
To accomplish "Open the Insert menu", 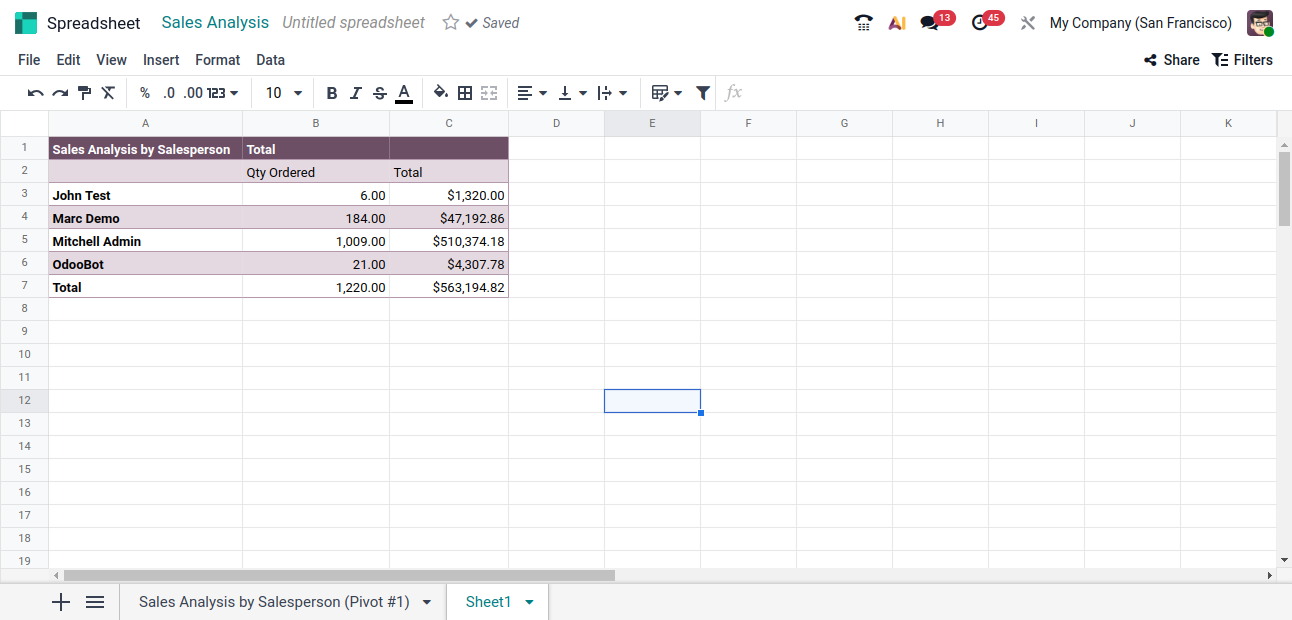I will [161, 60].
